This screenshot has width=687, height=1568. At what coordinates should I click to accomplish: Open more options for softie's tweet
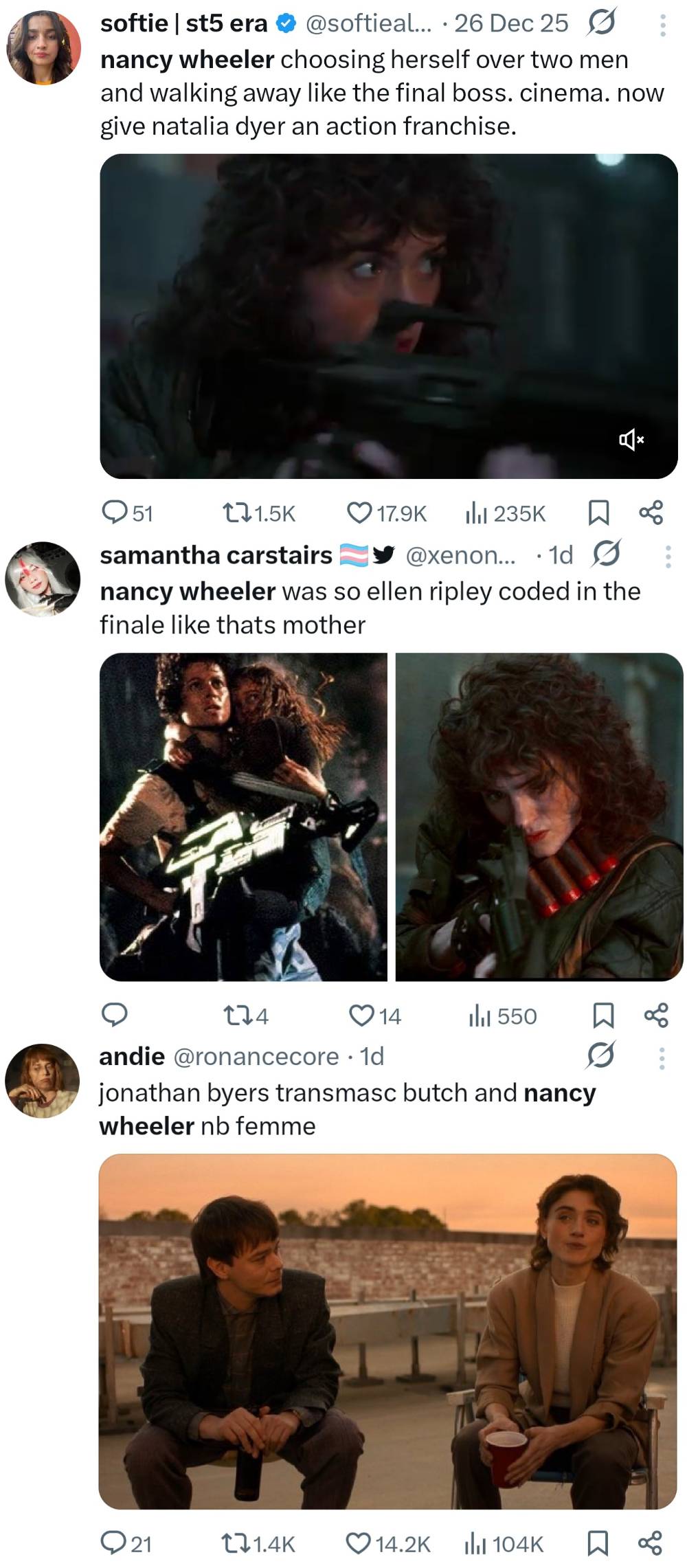662,25
